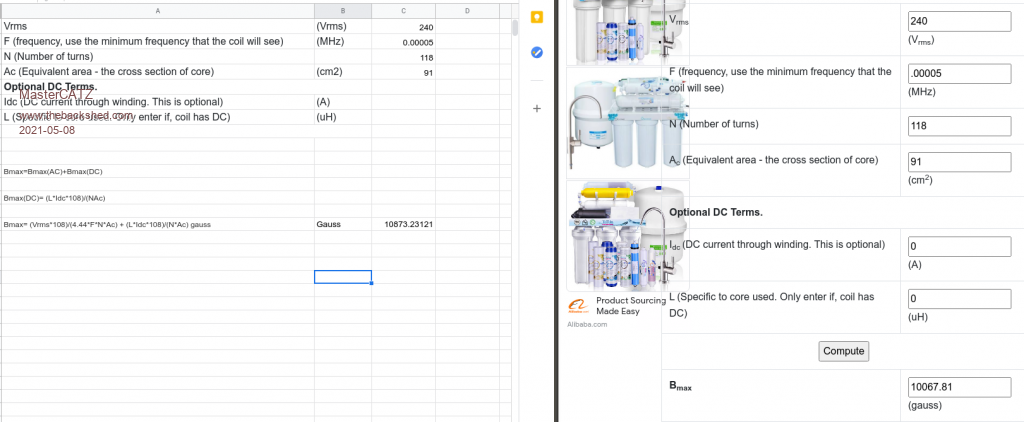Click the L inductance uH input field
This screenshot has height=422, width=1024.
point(959,298)
